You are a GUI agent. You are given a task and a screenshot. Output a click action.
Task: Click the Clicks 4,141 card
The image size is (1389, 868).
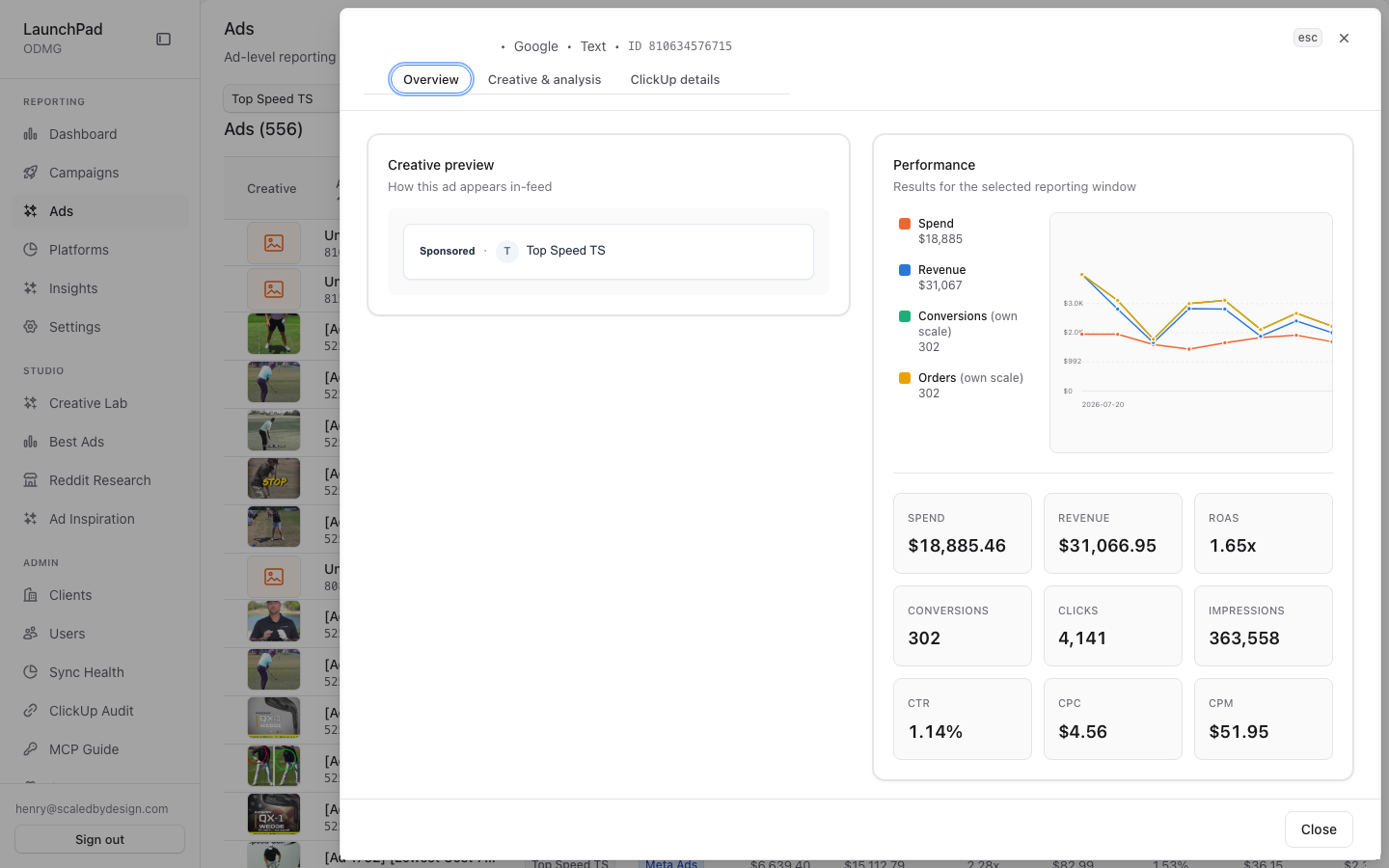point(1113,626)
